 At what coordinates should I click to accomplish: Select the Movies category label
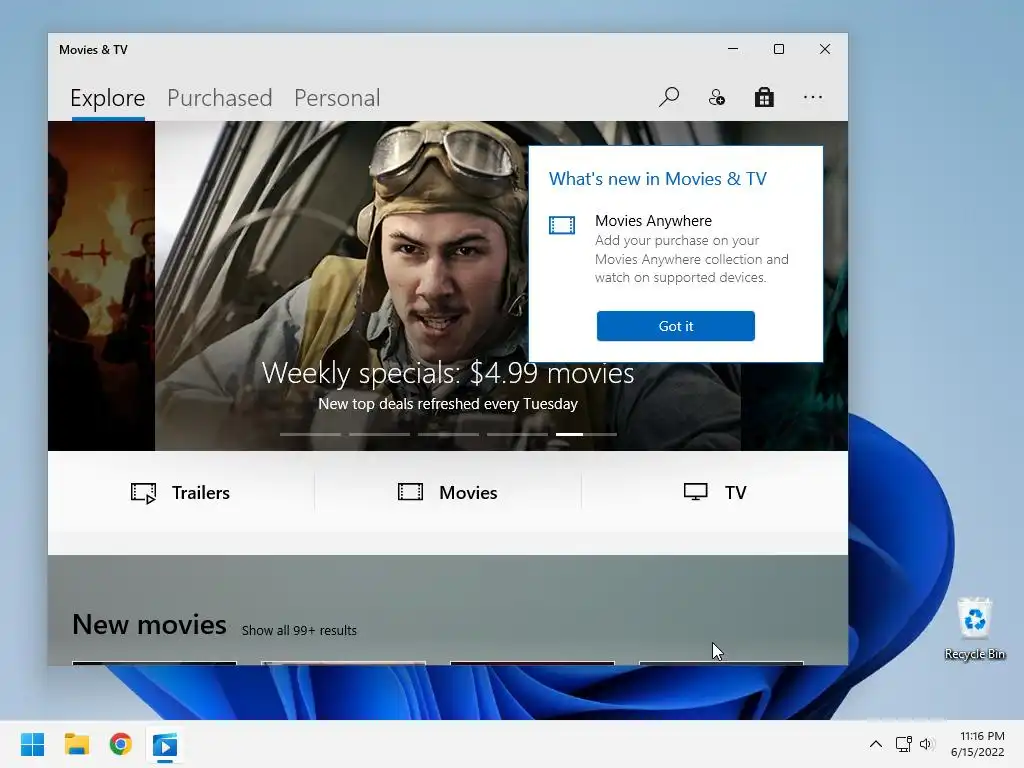(468, 492)
